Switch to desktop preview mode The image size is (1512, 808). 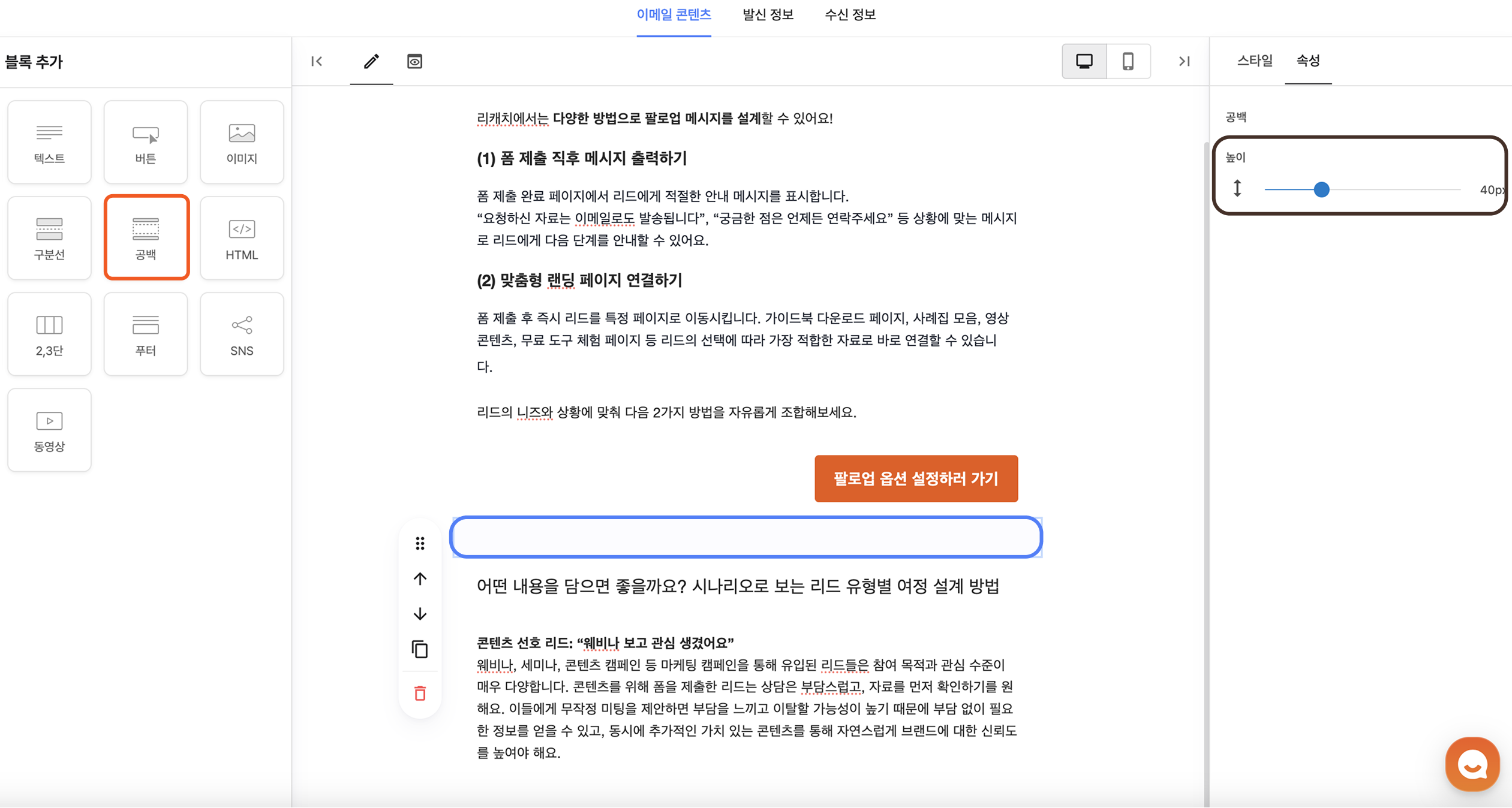[1084, 61]
